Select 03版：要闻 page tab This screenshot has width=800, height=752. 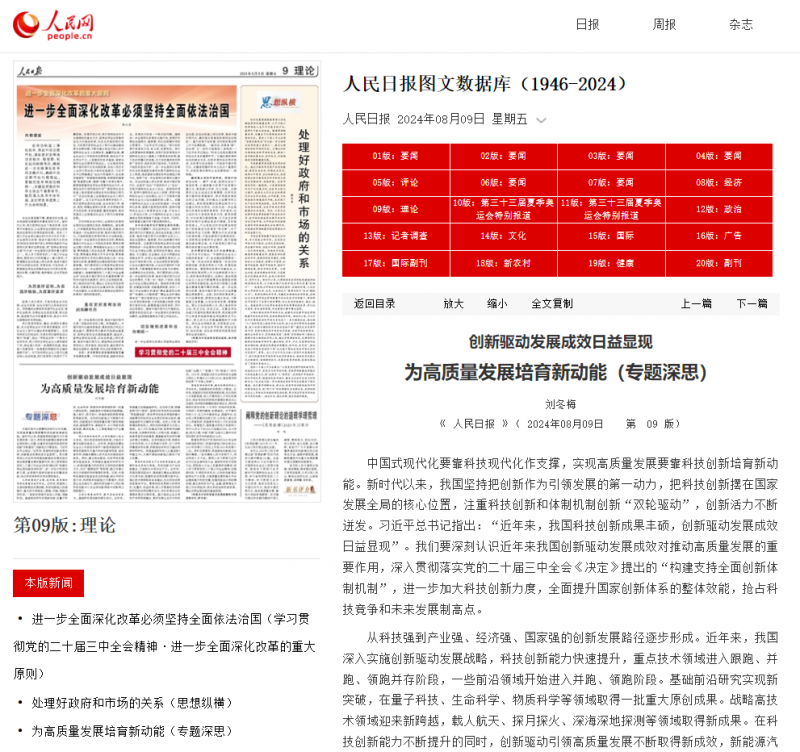(x=611, y=156)
